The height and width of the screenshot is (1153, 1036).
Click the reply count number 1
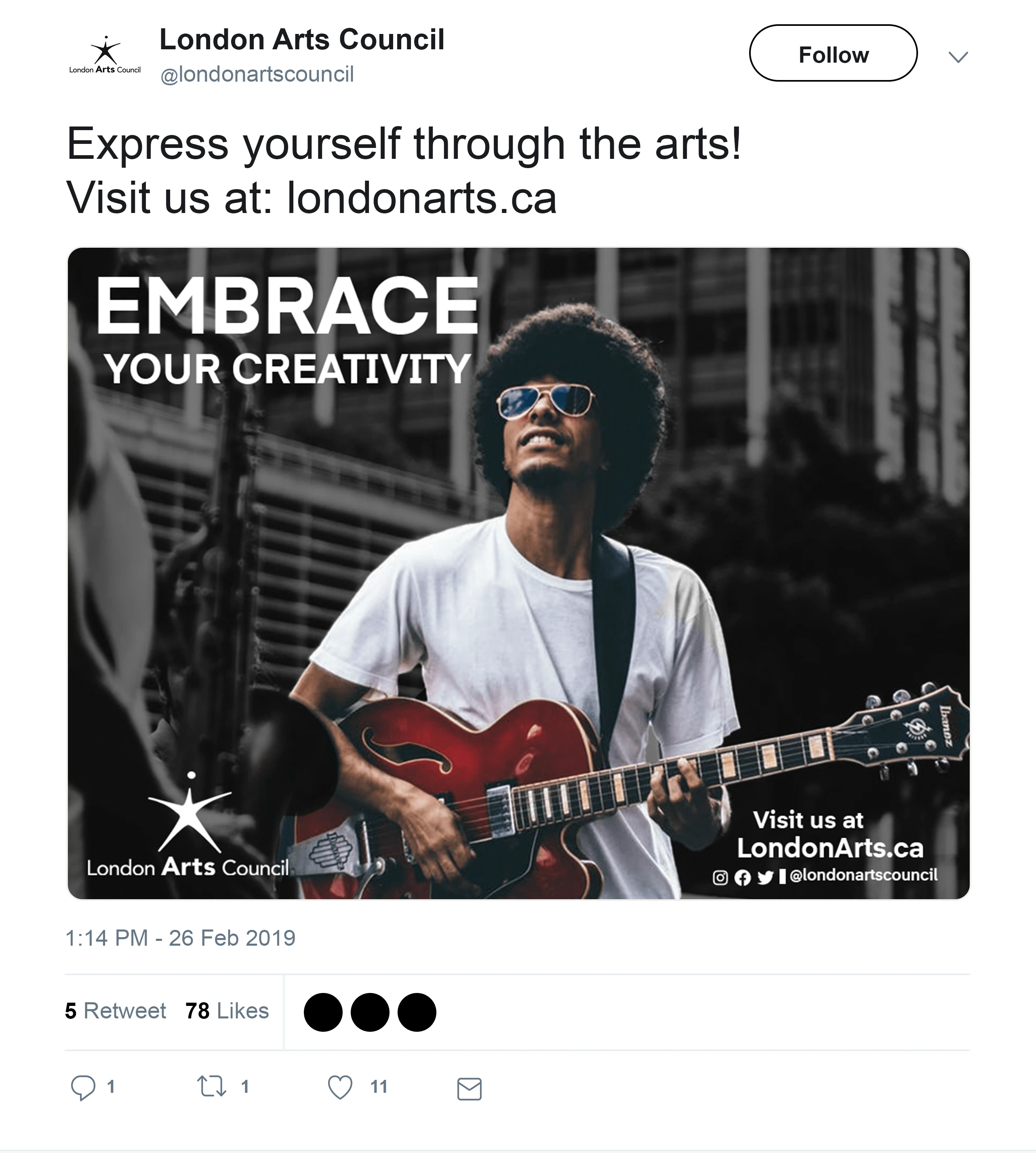pyautogui.click(x=111, y=1087)
